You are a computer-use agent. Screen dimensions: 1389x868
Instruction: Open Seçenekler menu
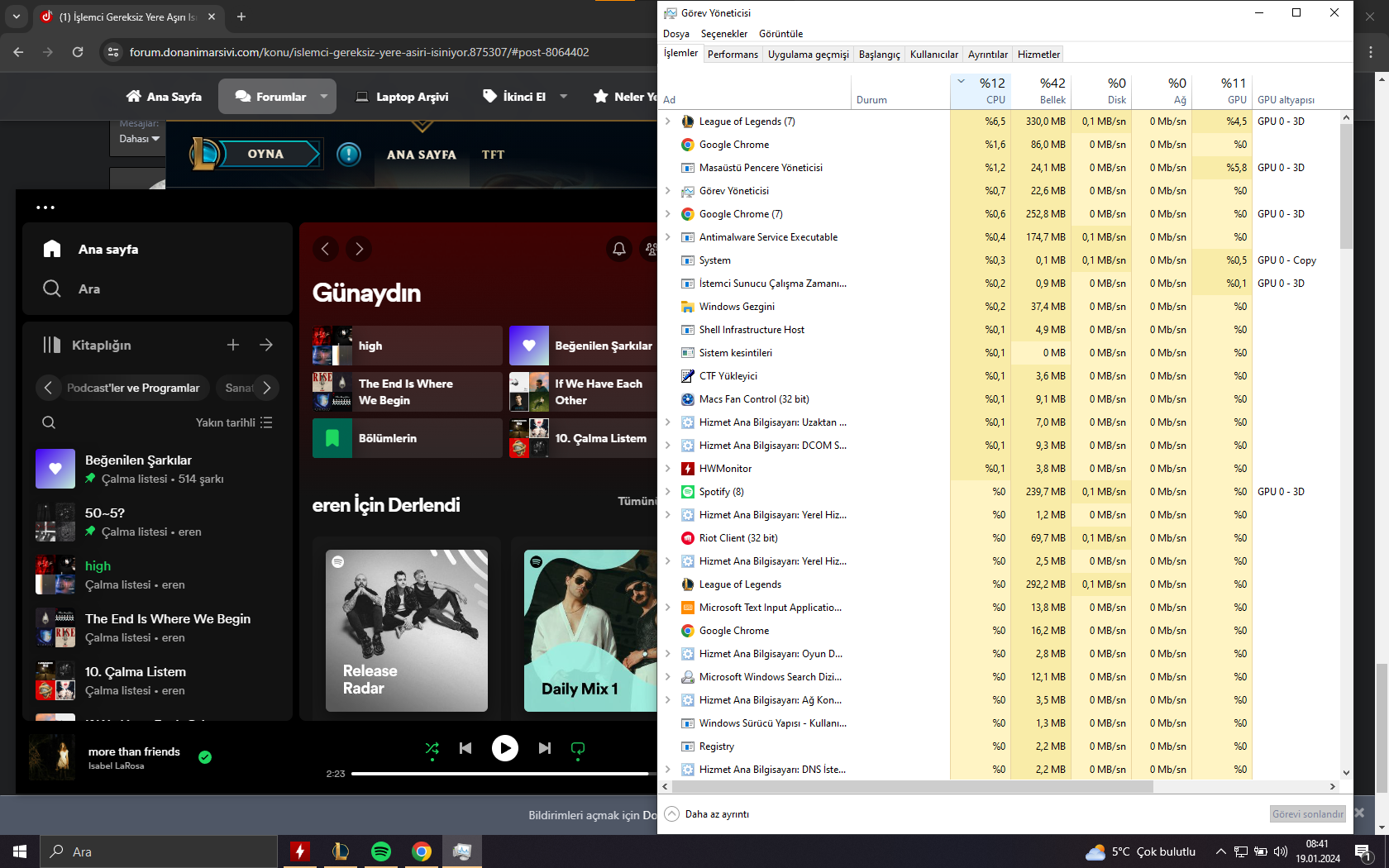pyautogui.click(x=724, y=34)
